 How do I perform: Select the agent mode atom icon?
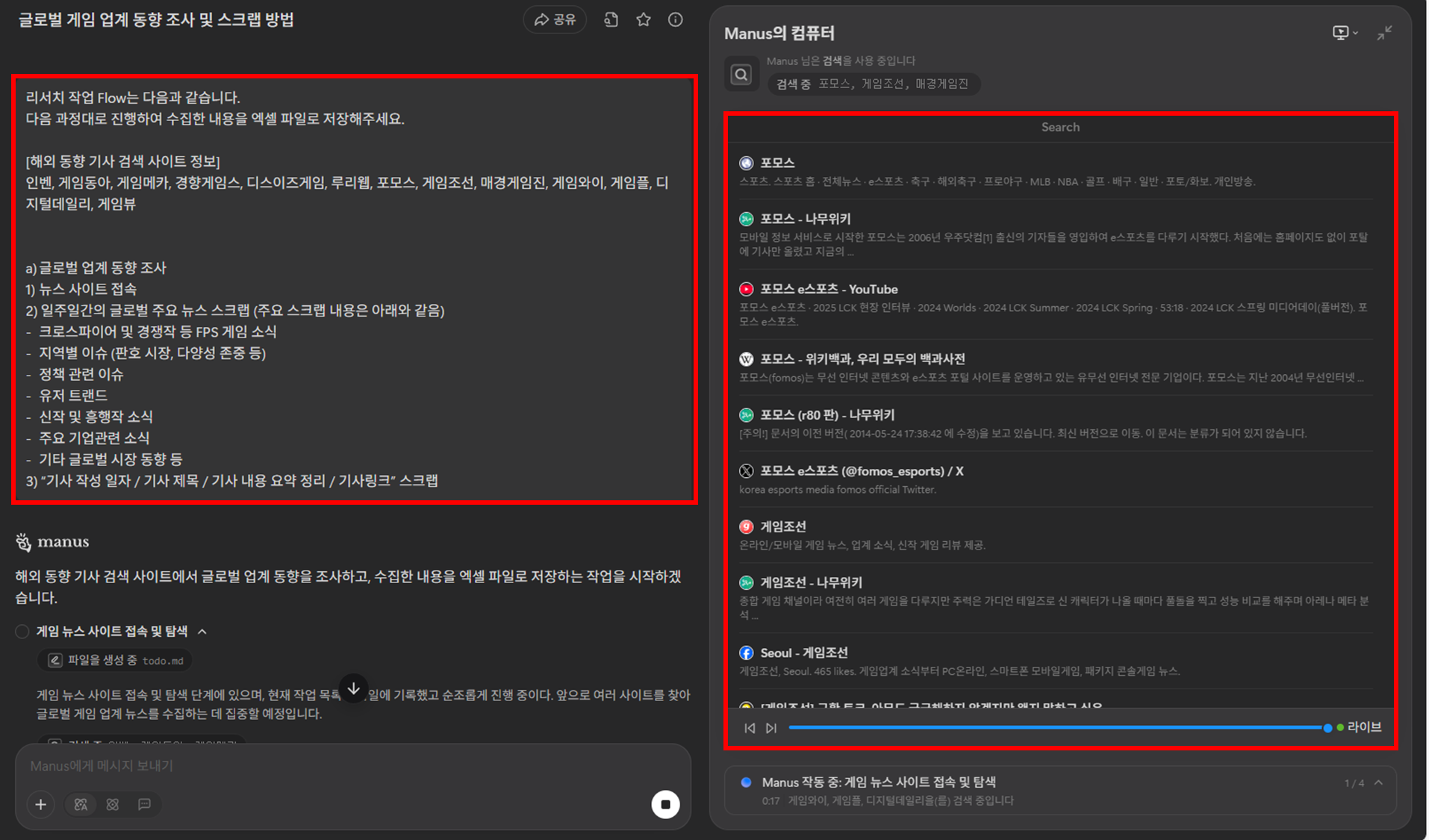(x=113, y=804)
